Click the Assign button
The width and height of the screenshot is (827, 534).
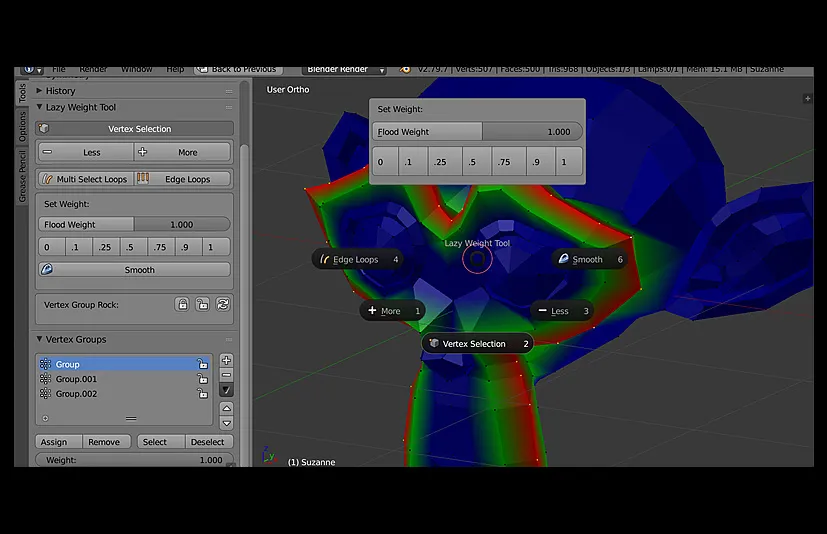pos(59,442)
